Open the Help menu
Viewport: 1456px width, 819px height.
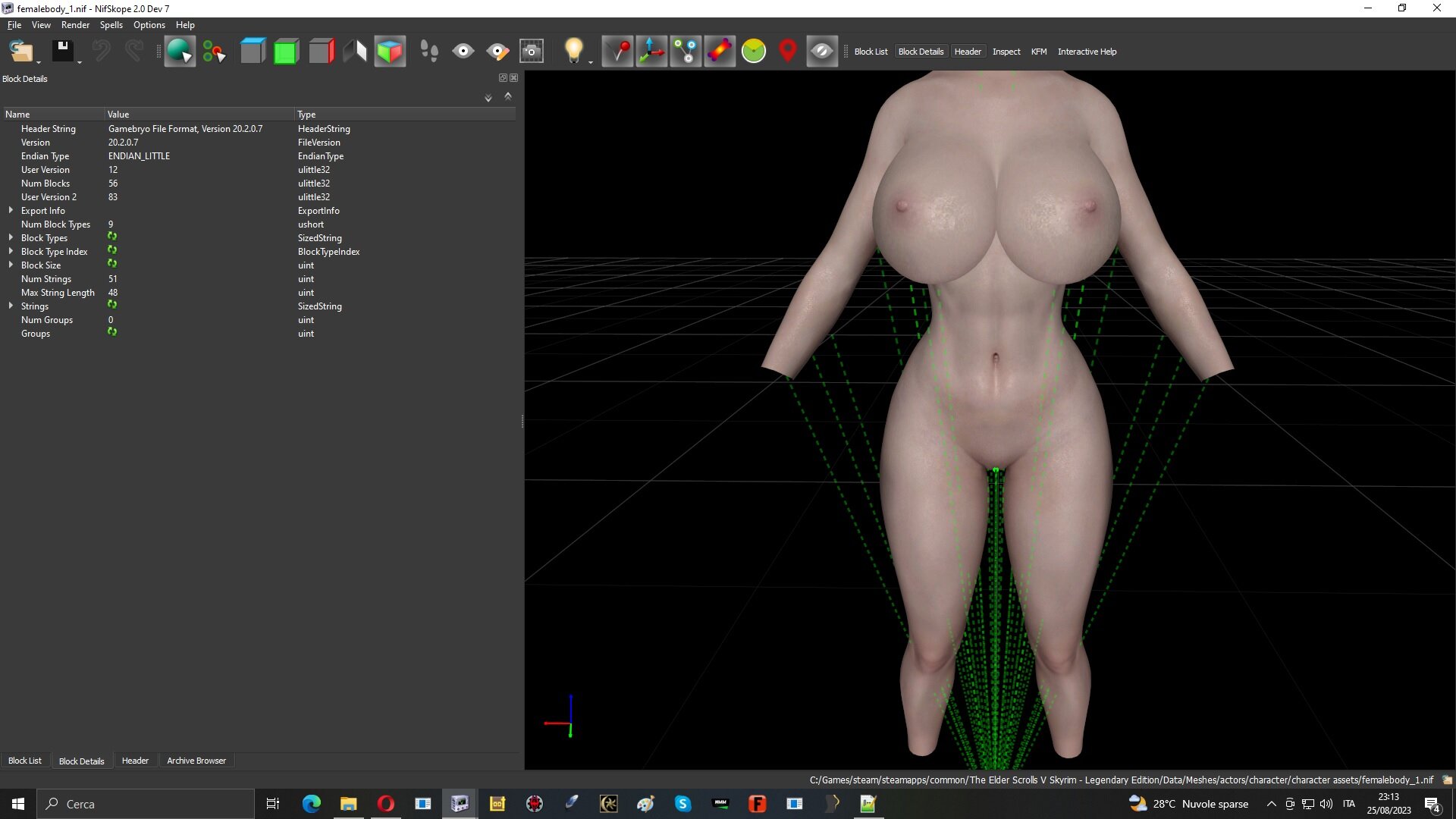click(185, 25)
